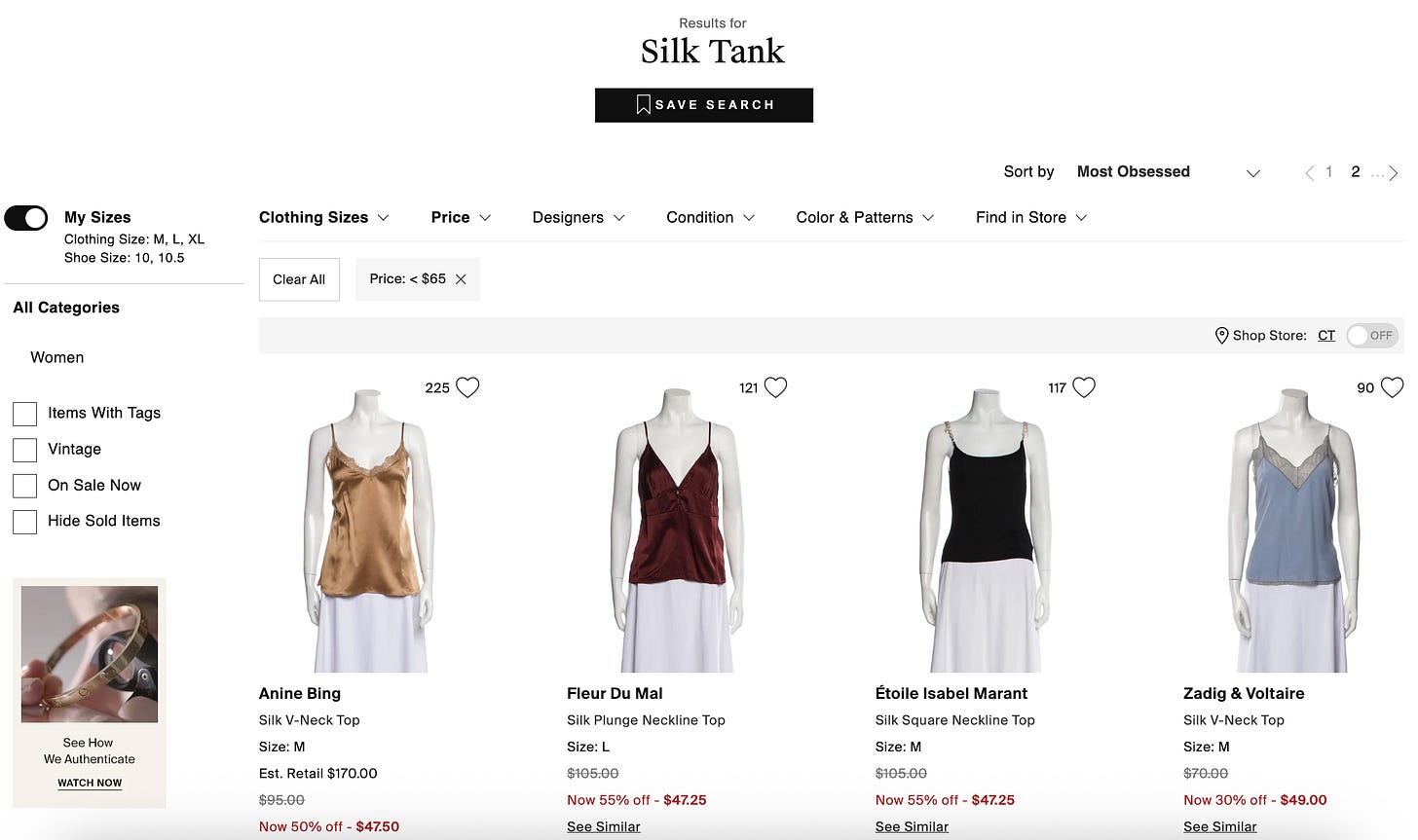Viewport: 1418px width, 840px height.
Task: Go to previous results page arrow
Action: click(x=1310, y=173)
